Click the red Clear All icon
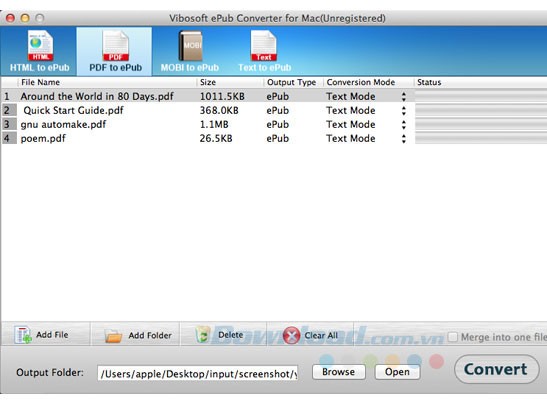 [x=292, y=336]
